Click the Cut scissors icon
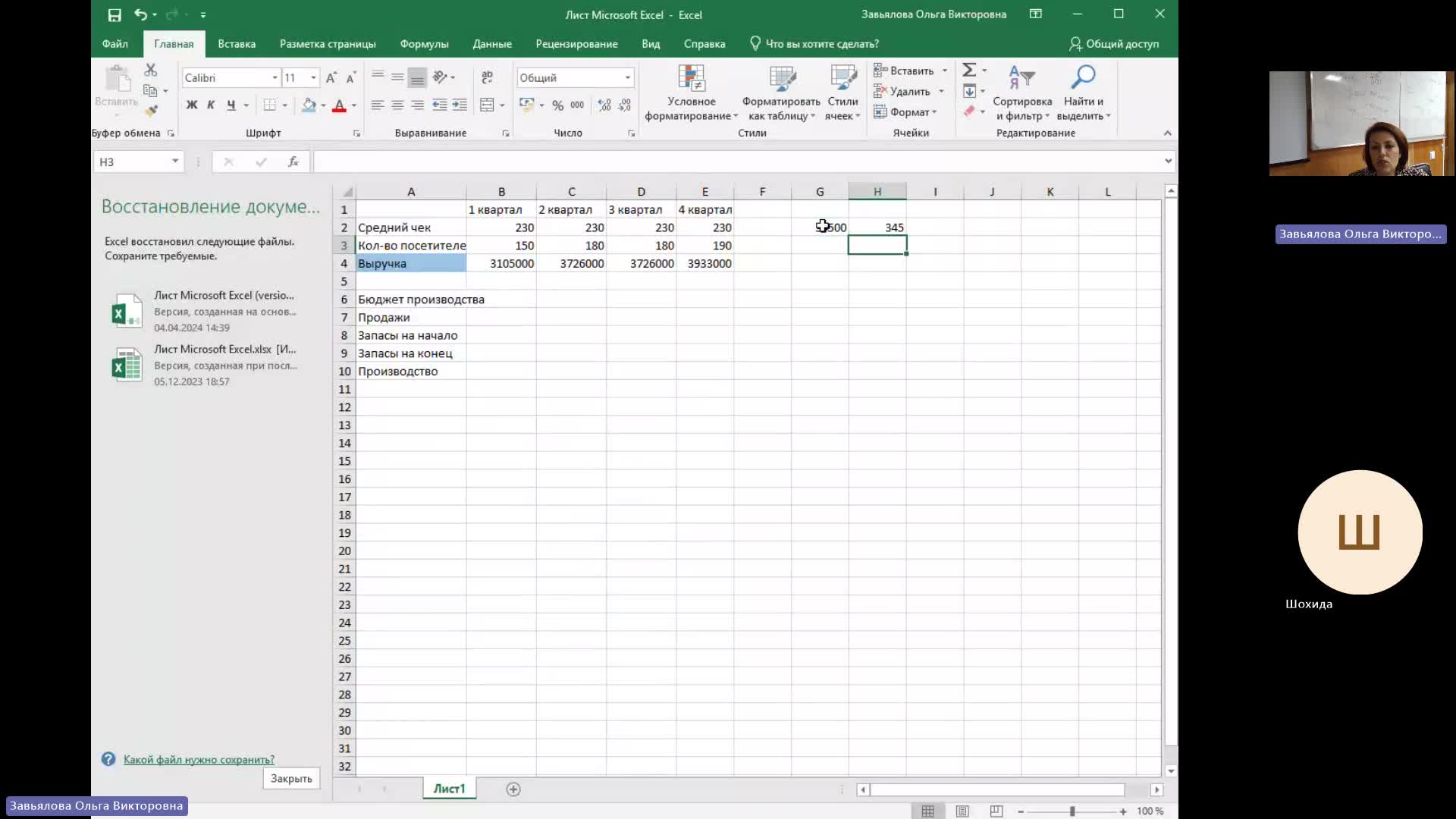Screen dimensions: 1456x819 [x=151, y=71]
